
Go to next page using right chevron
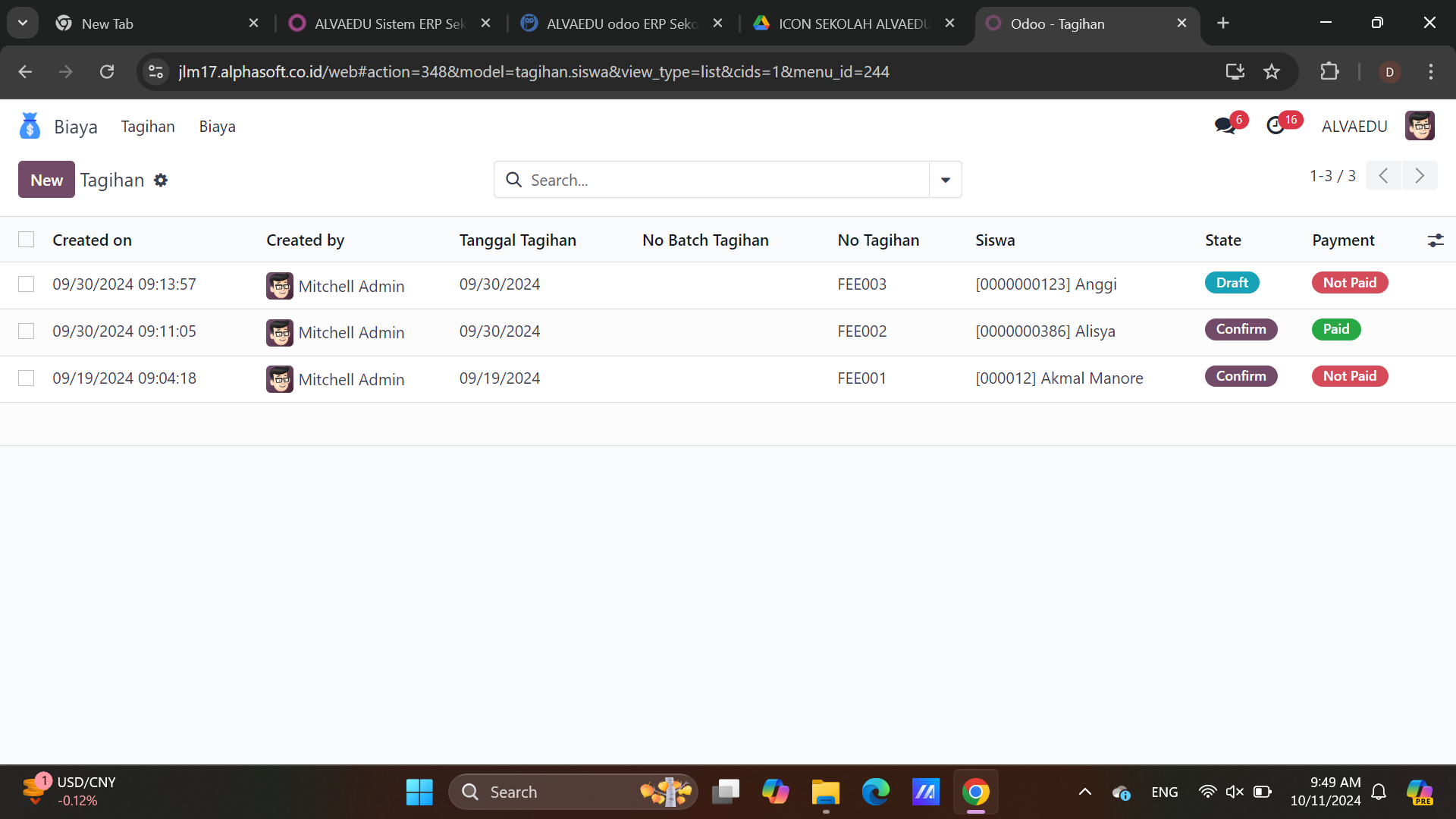pyautogui.click(x=1420, y=176)
